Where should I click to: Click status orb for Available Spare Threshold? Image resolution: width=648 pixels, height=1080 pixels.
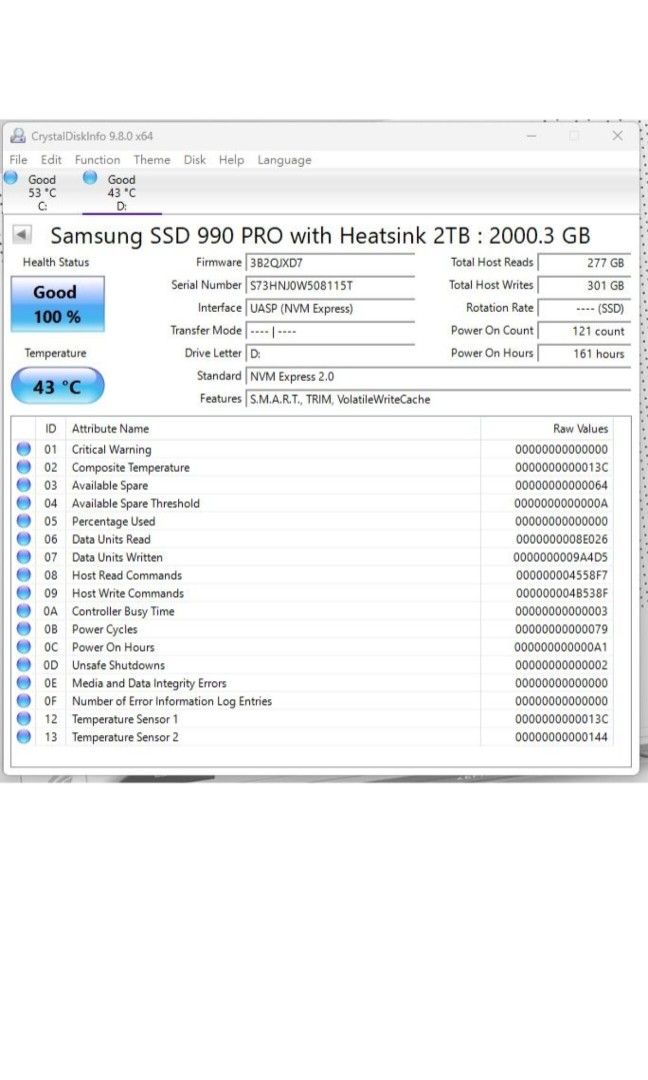23,503
